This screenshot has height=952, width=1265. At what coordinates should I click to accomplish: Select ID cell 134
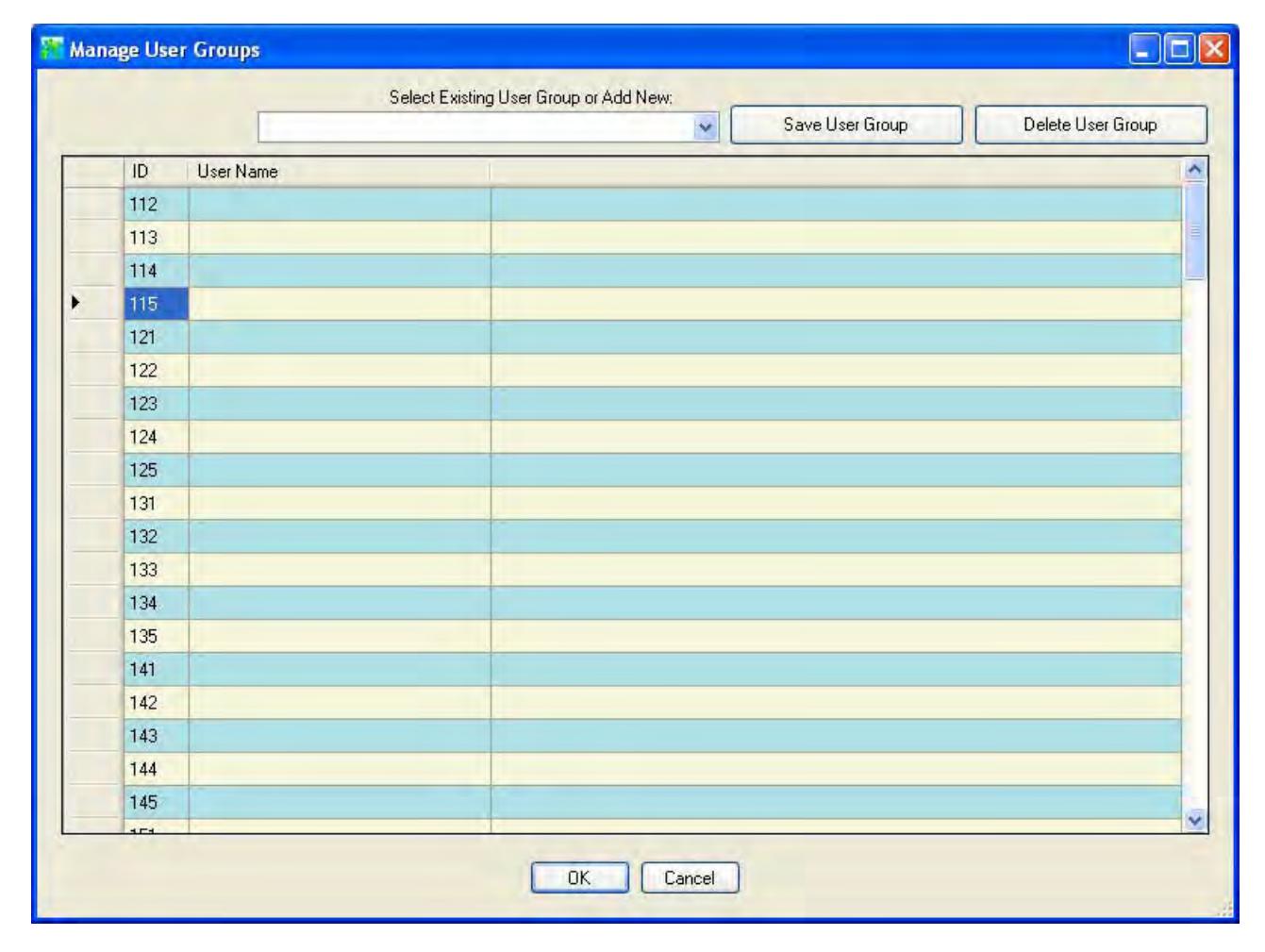click(157, 603)
